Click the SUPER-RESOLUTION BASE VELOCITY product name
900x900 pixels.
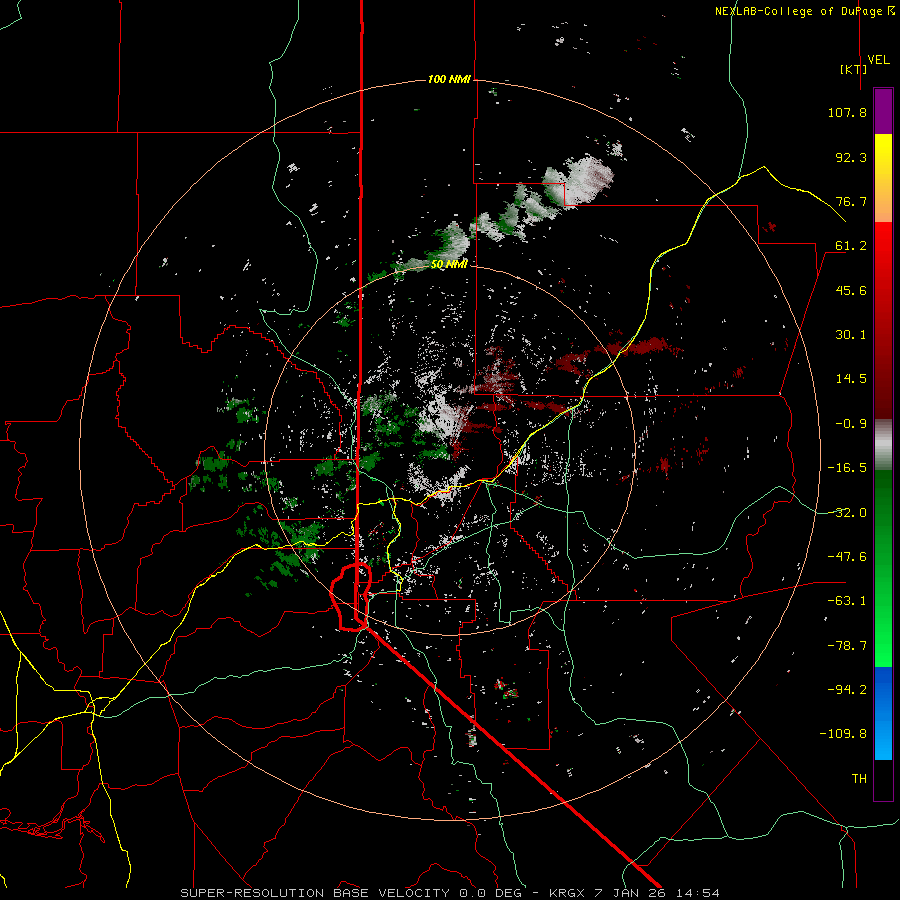(315, 893)
